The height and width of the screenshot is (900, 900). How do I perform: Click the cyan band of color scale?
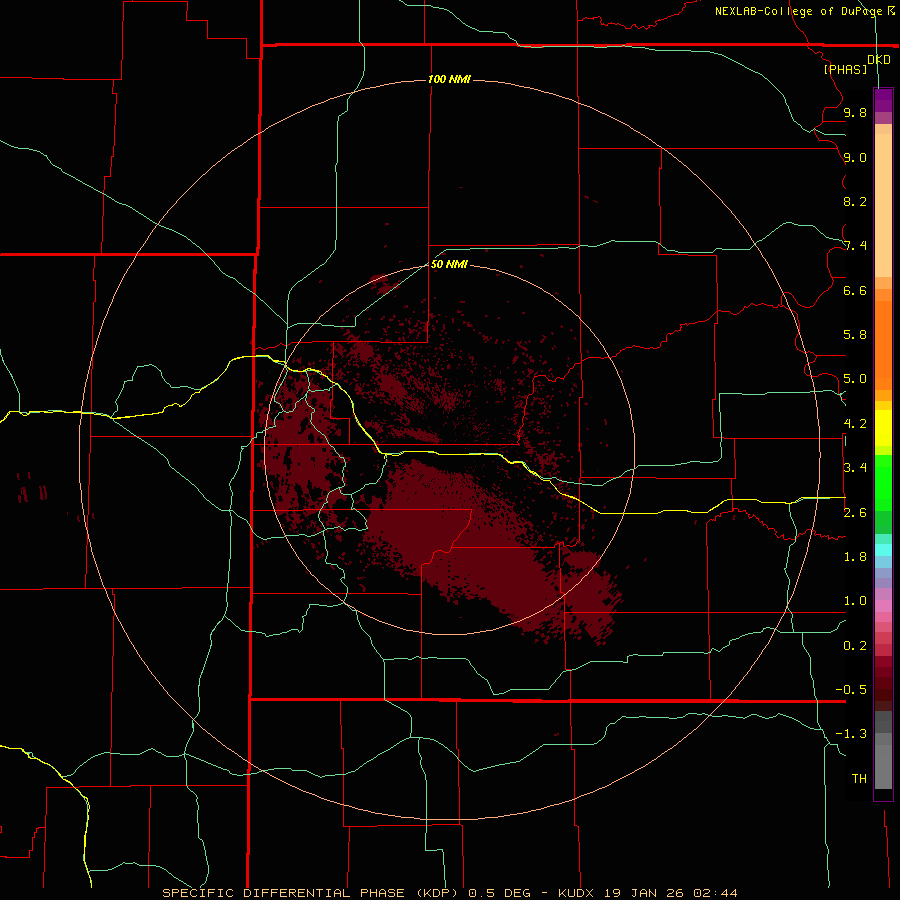pos(883,550)
